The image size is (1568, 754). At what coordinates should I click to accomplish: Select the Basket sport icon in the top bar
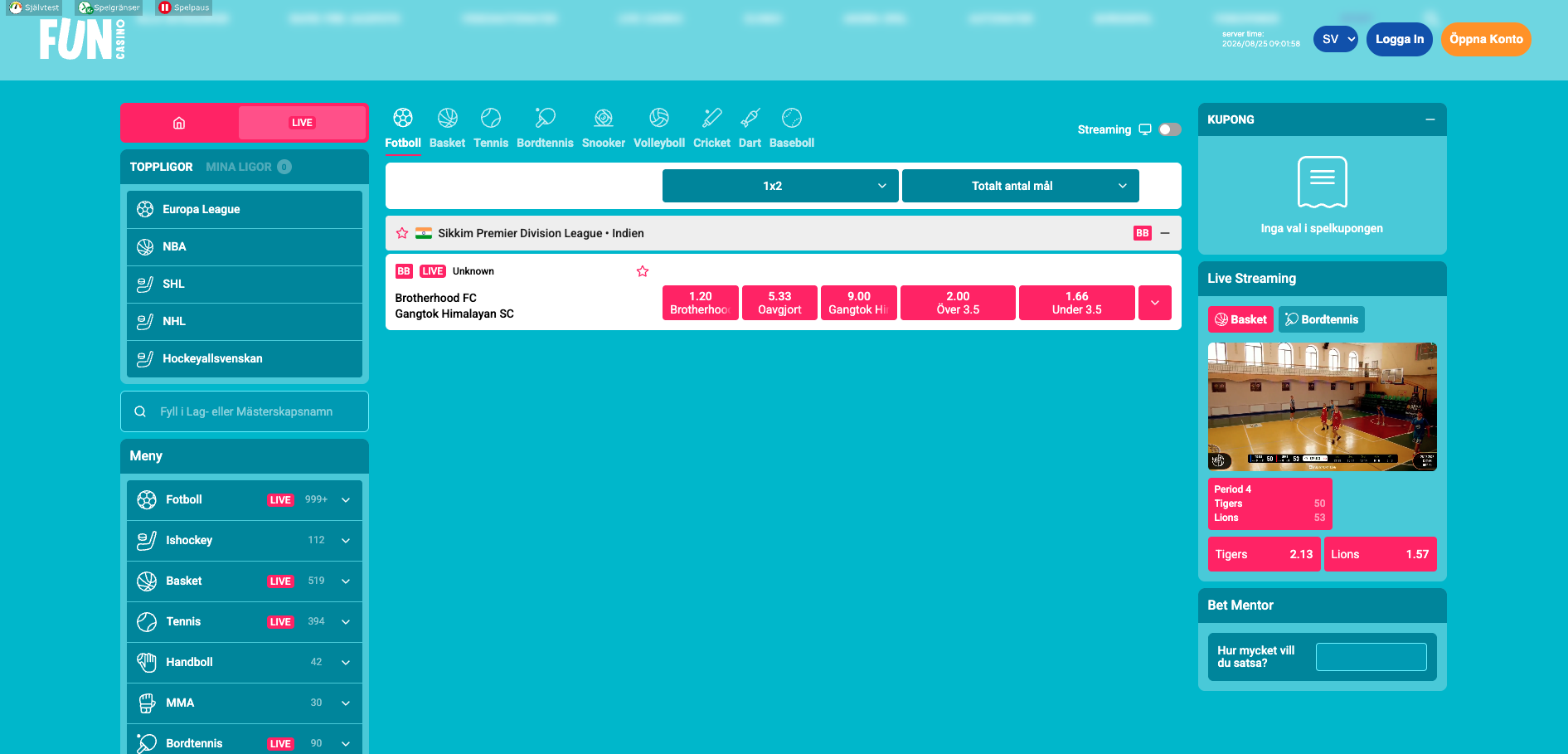[447, 128]
